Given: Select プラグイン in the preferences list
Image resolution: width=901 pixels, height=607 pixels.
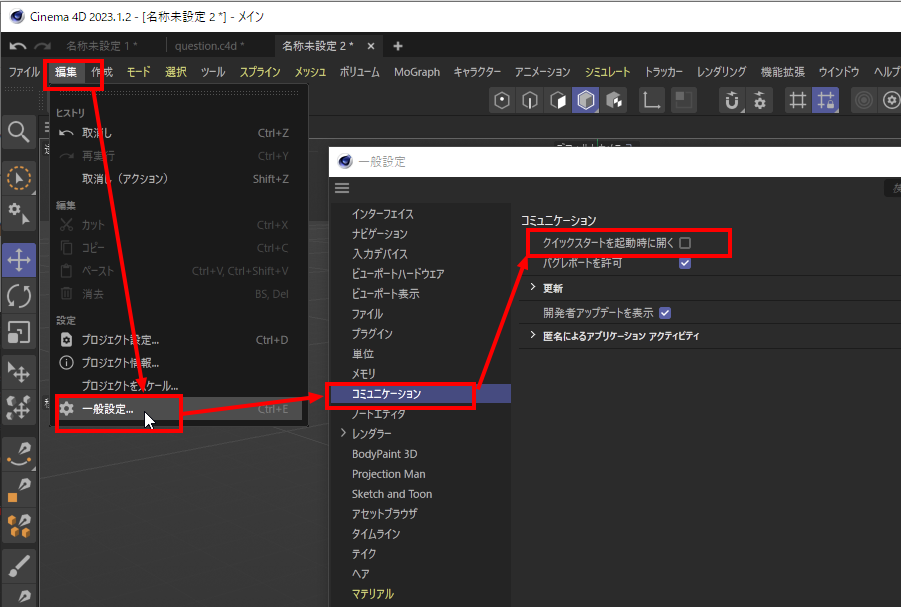Looking at the screenshot, I should pyautogui.click(x=372, y=333).
